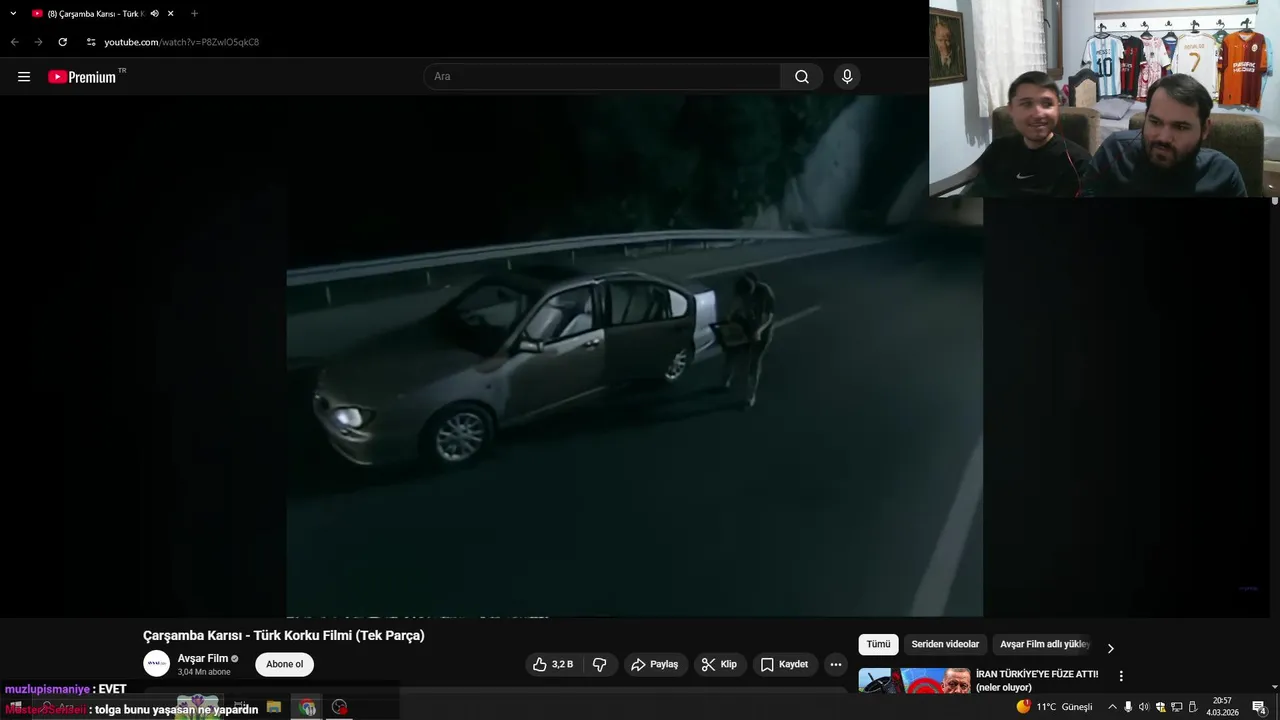This screenshot has height=720, width=1280.
Task: Click the 'Abone ol' subscribe button
Action: (284, 664)
